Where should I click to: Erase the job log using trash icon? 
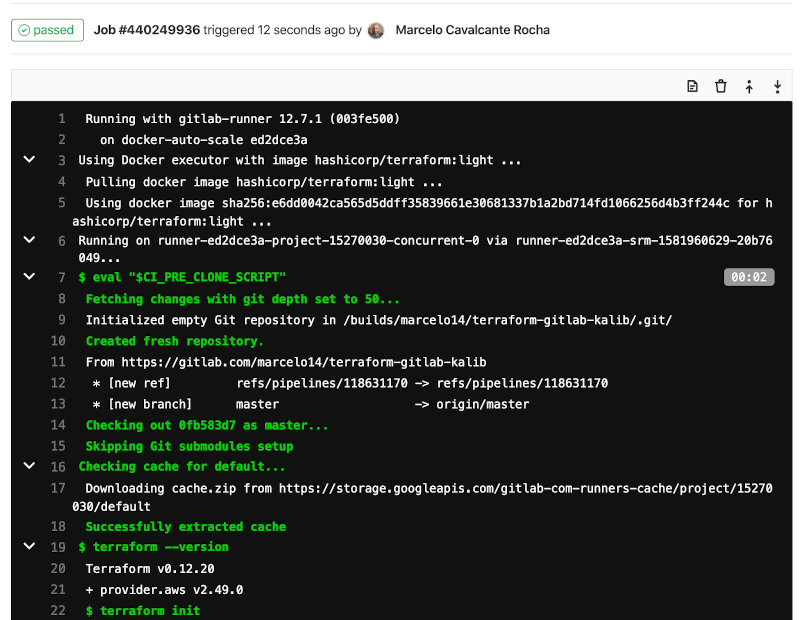[720, 87]
